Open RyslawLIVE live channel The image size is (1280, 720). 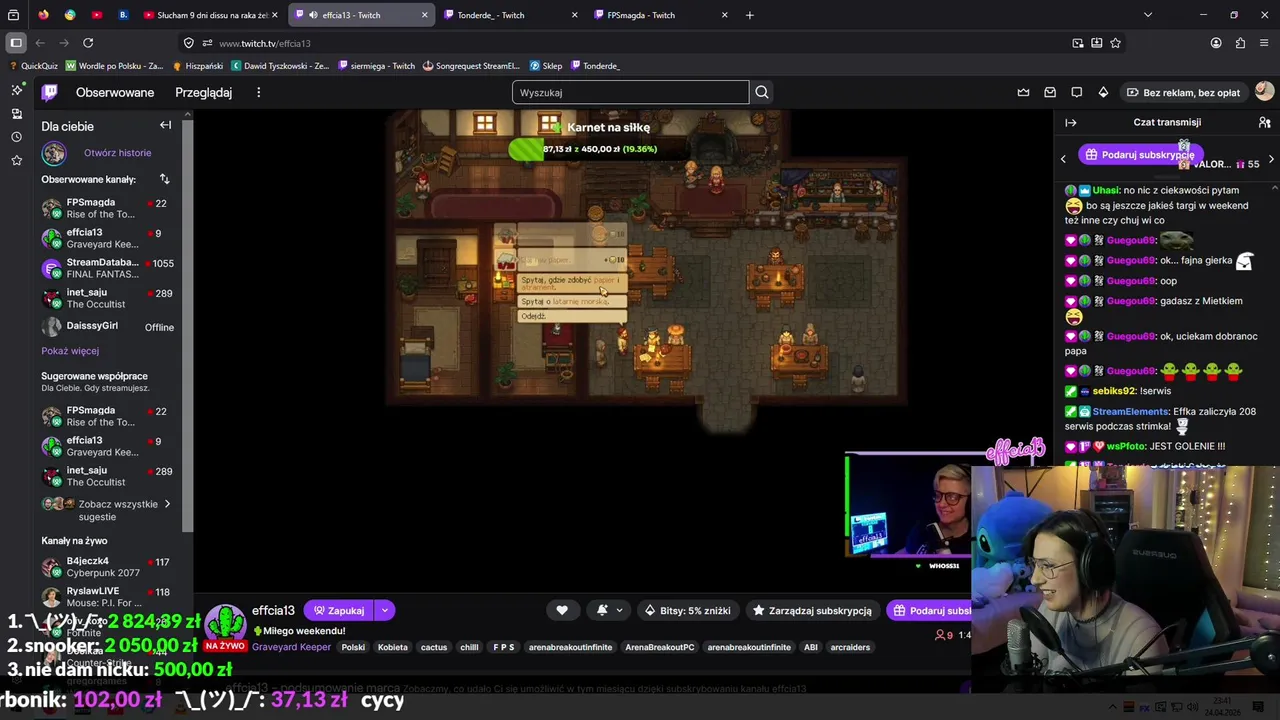click(108, 597)
